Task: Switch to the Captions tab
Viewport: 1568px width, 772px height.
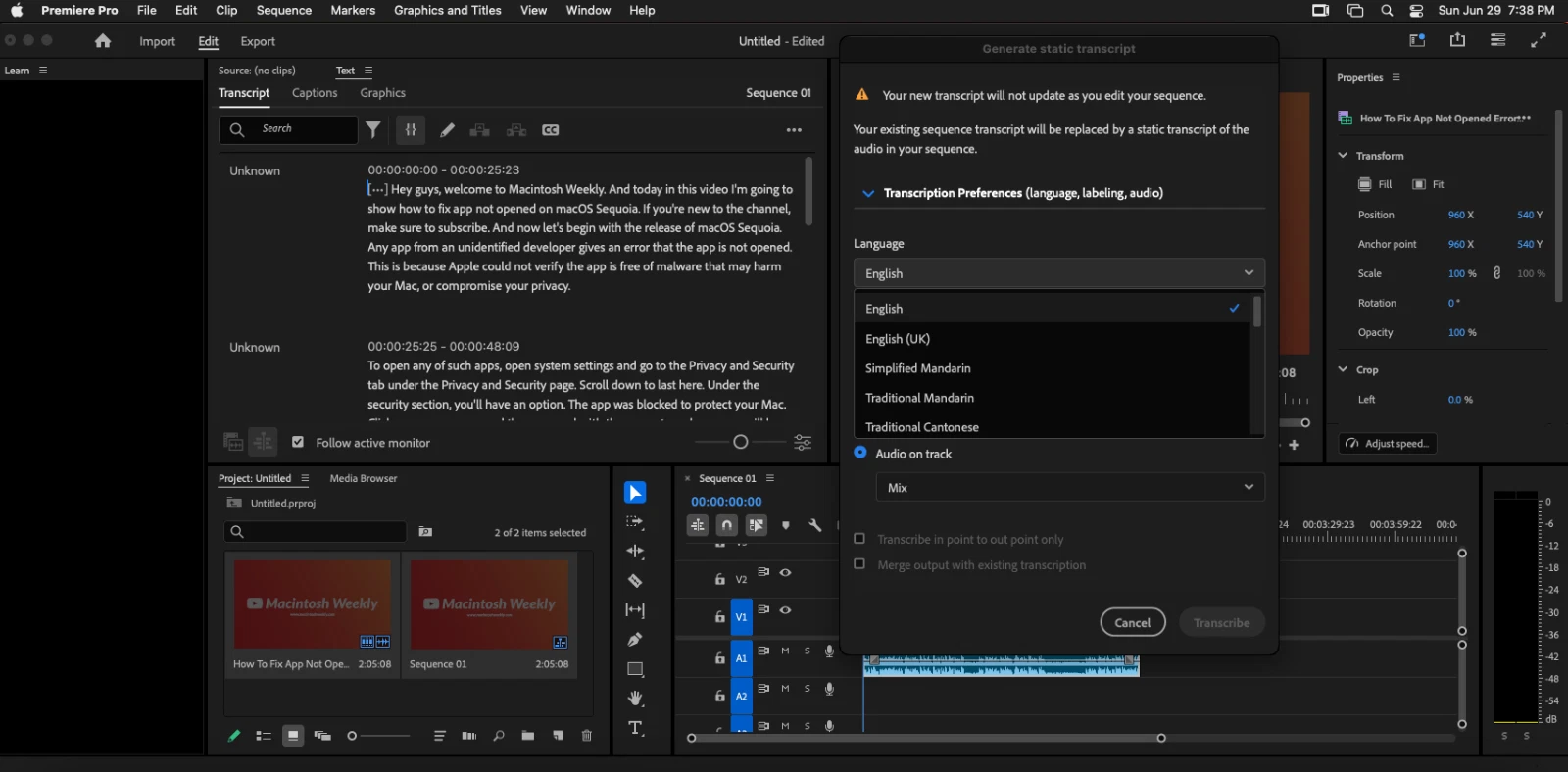Action: click(315, 93)
